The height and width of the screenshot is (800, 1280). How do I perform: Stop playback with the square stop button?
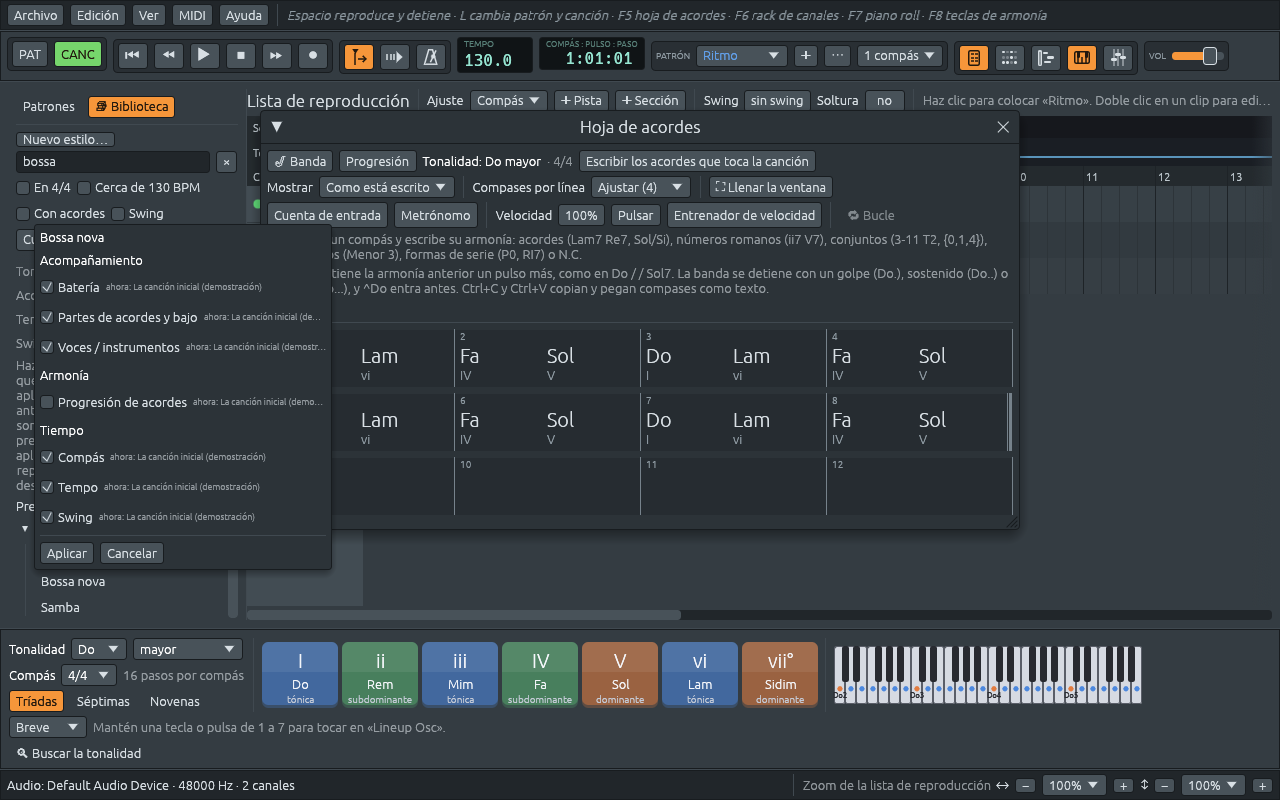pyautogui.click(x=240, y=56)
